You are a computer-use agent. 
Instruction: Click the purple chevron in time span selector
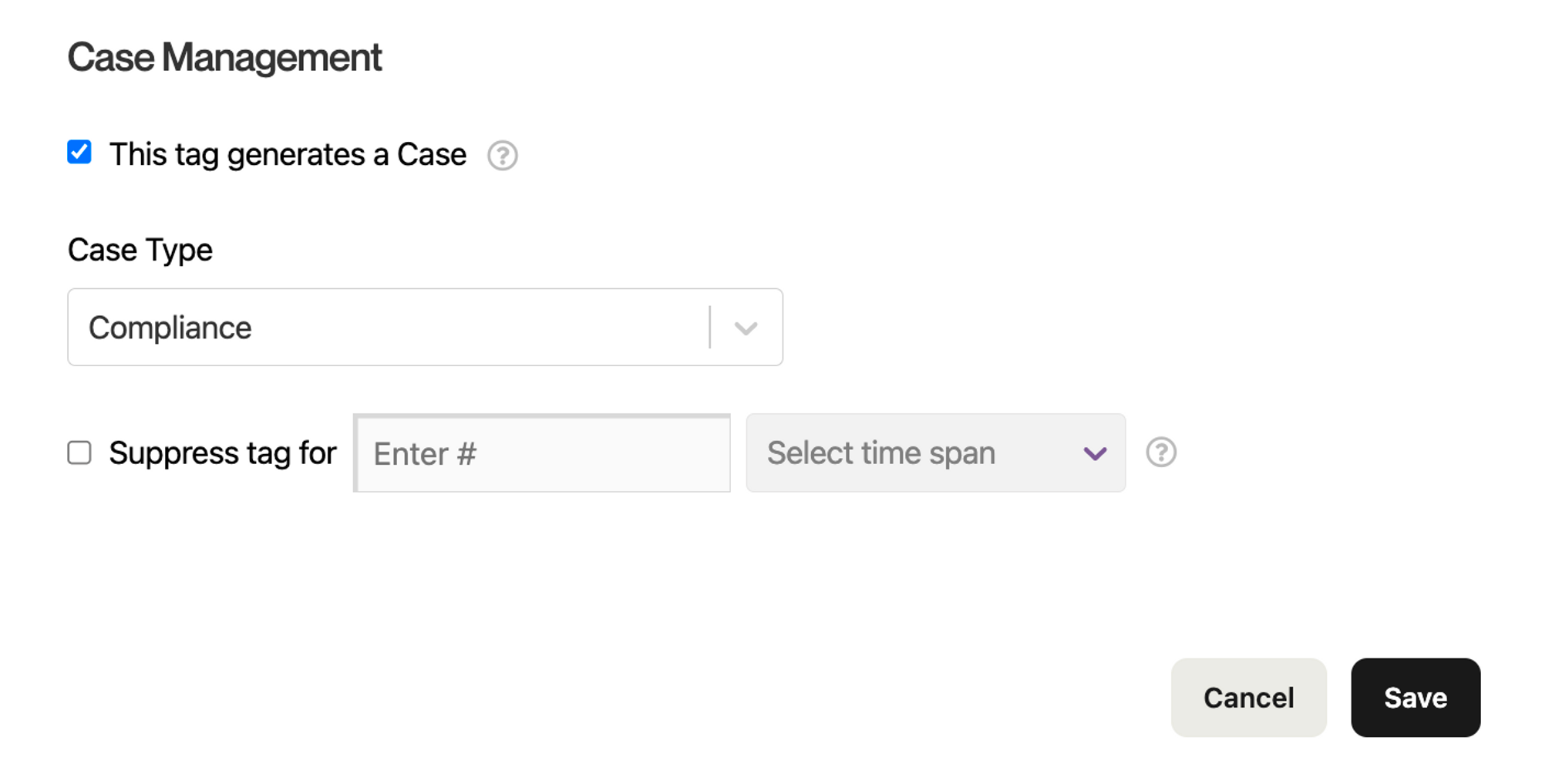click(1095, 453)
